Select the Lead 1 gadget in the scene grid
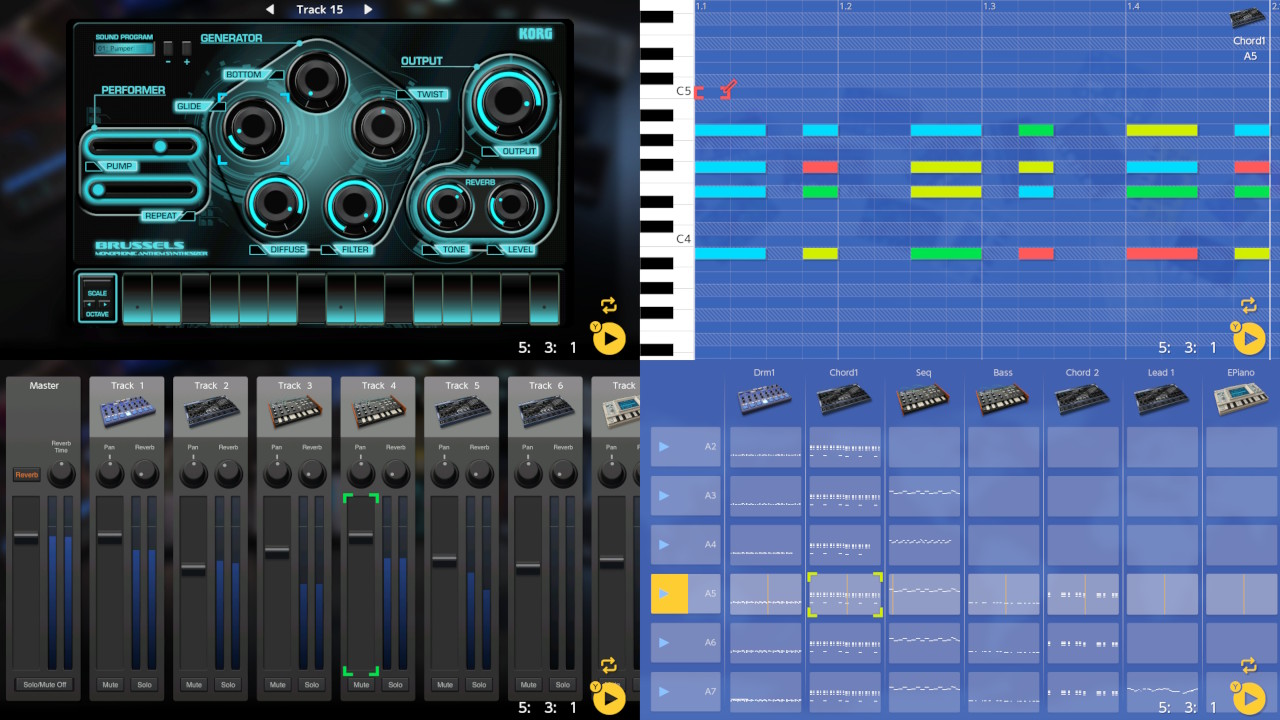 1162,400
